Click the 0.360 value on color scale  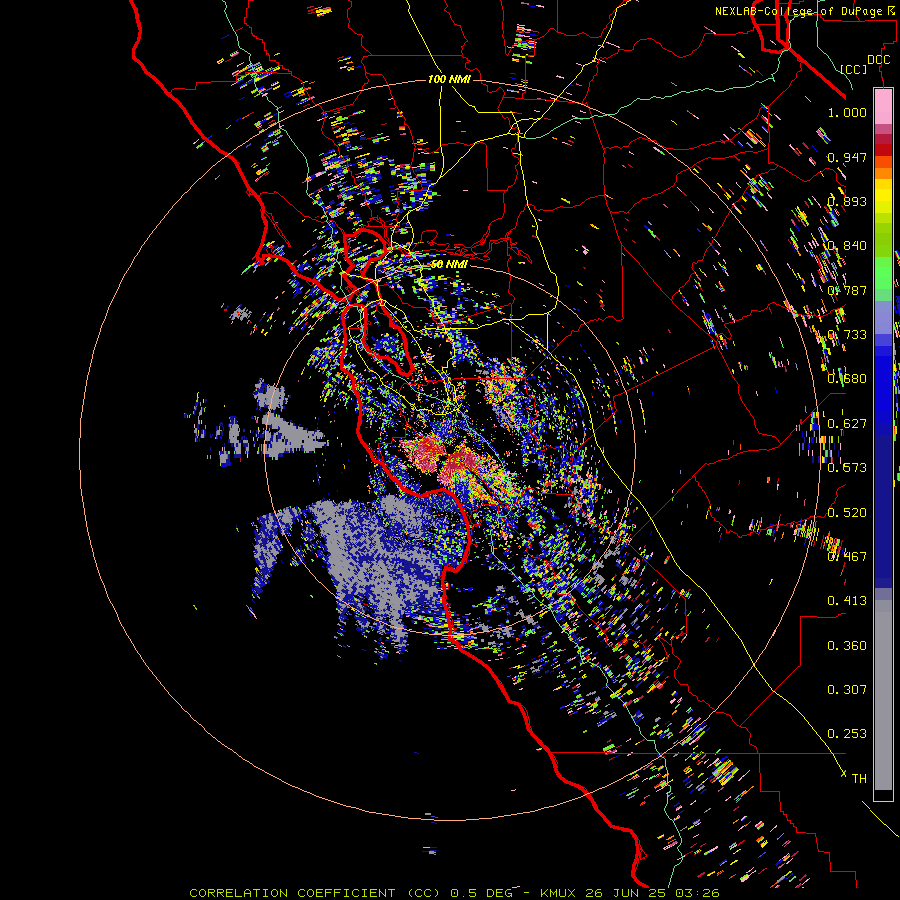(x=847, y=646)
